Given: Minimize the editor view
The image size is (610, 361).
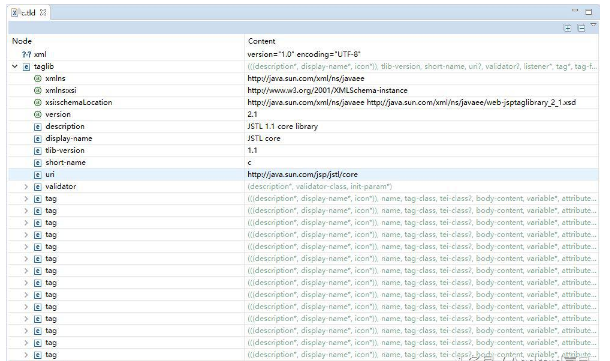Looking at the screenshot, I should point(575,11).
